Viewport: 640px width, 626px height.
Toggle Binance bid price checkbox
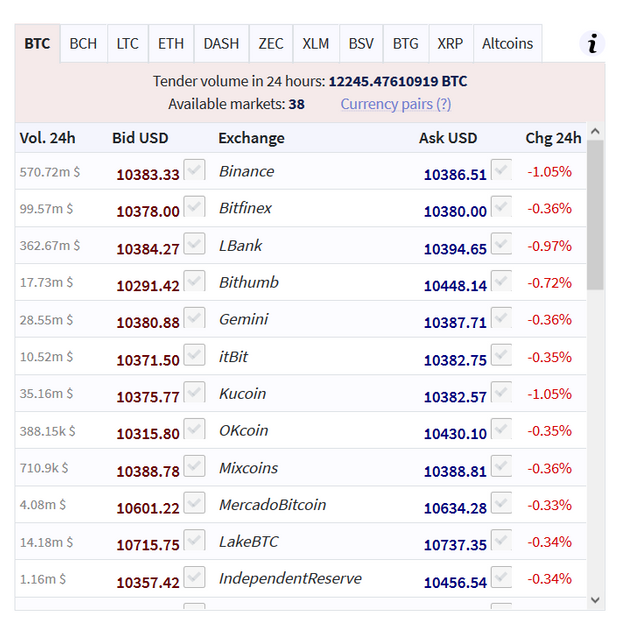pos(195,170)
